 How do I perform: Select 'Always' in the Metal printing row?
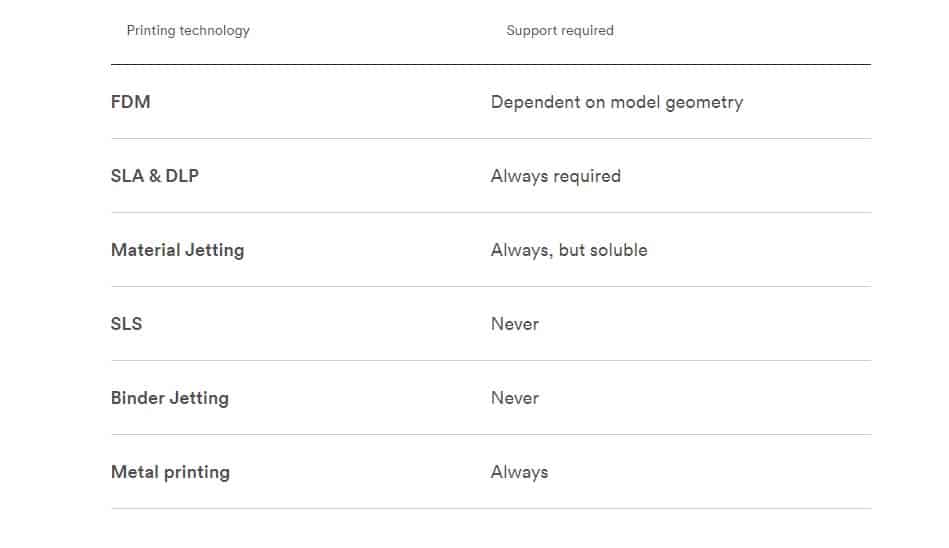pos(519,472)
